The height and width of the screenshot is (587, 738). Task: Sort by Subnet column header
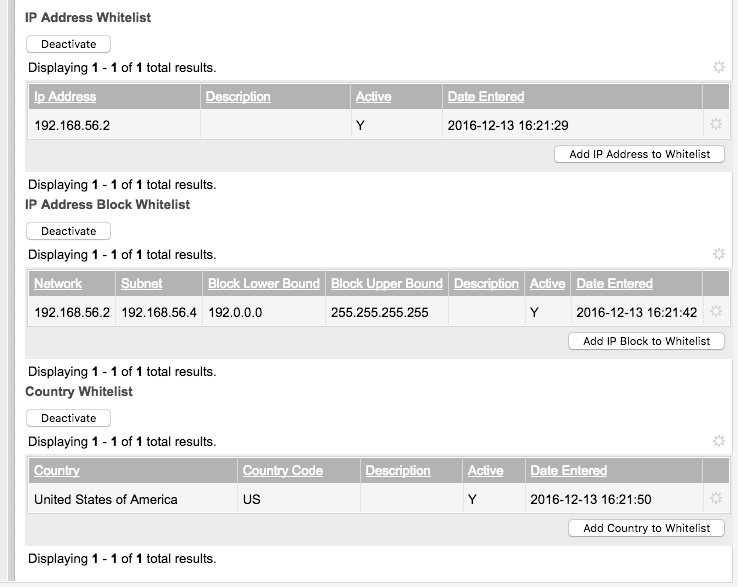coord(142,283)
